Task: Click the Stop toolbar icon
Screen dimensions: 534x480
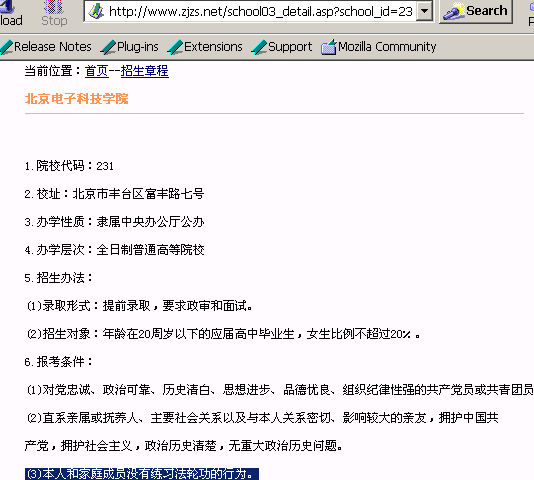Action: coord(53,6)
